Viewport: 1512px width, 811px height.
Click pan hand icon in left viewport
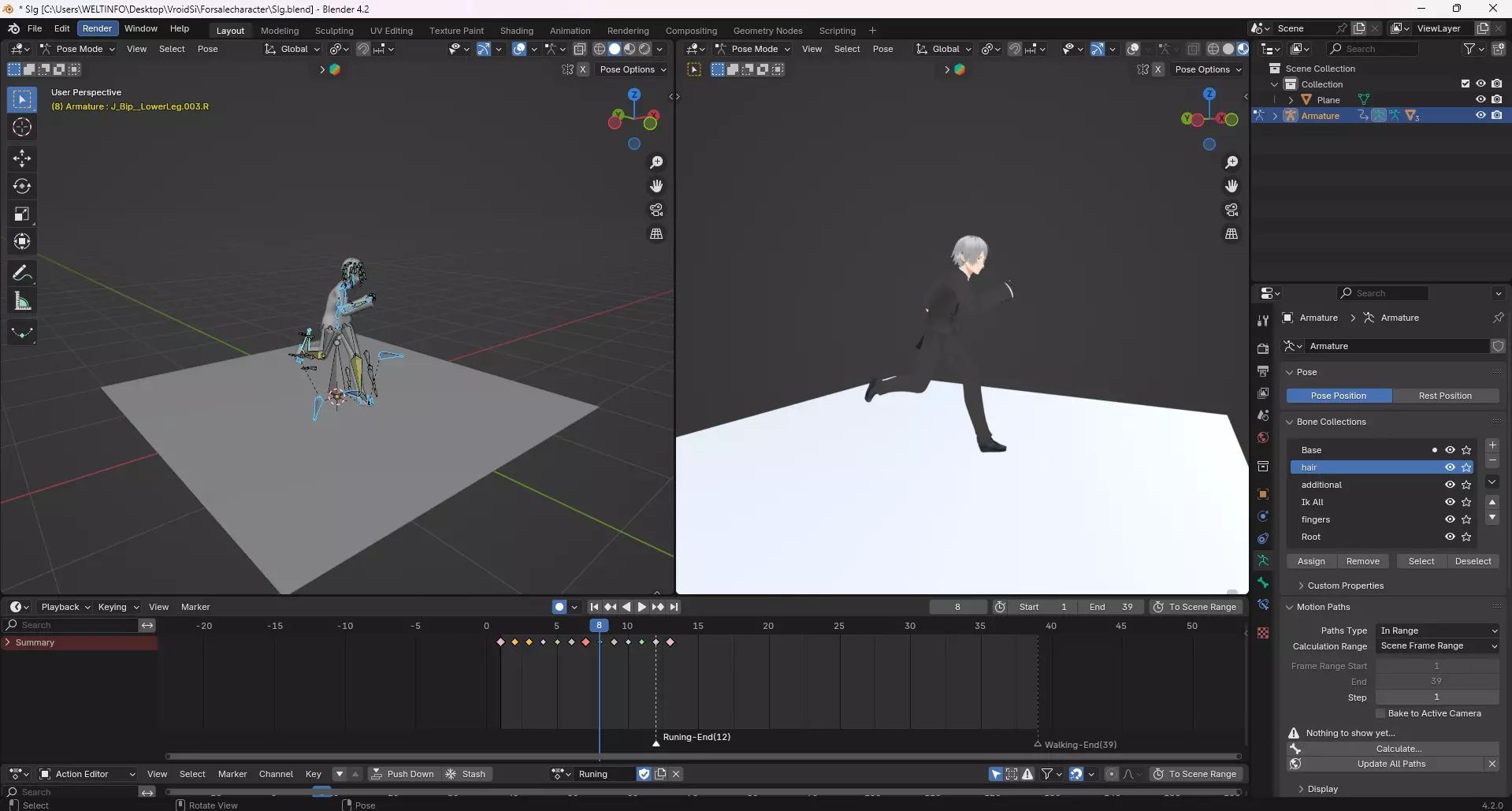(x=656, y=186)
